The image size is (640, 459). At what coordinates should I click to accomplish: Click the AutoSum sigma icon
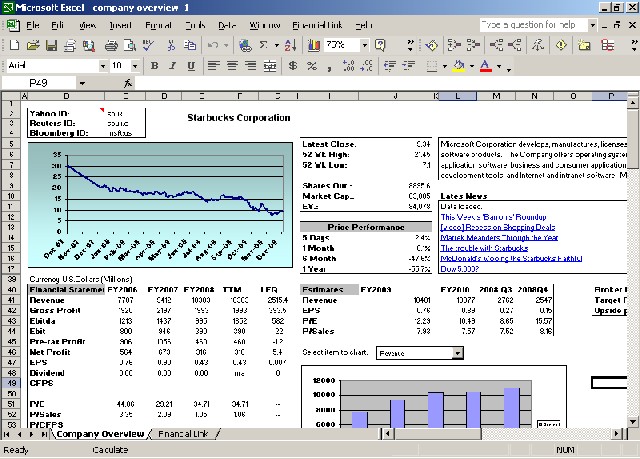coord(263,45)
